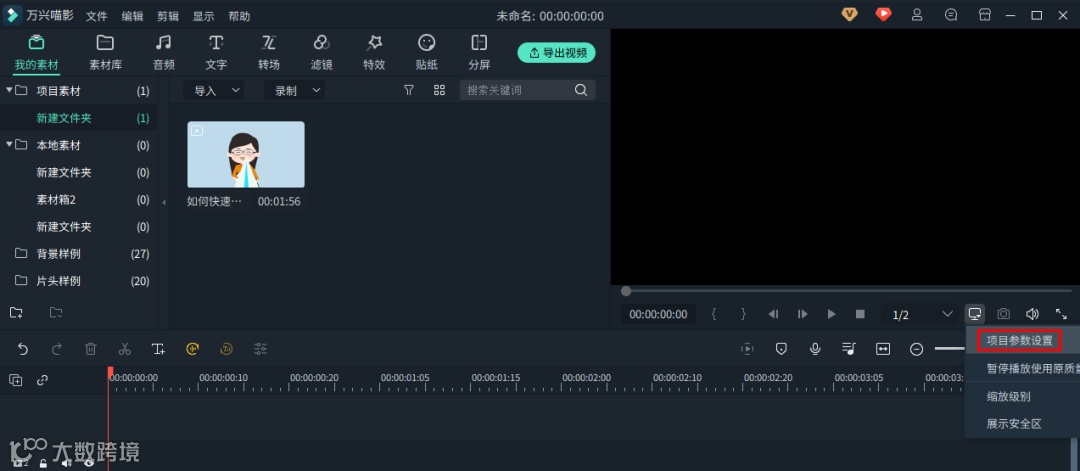Open the 1/2 preview quality dropdown
1080x471 pixels.
922,314
